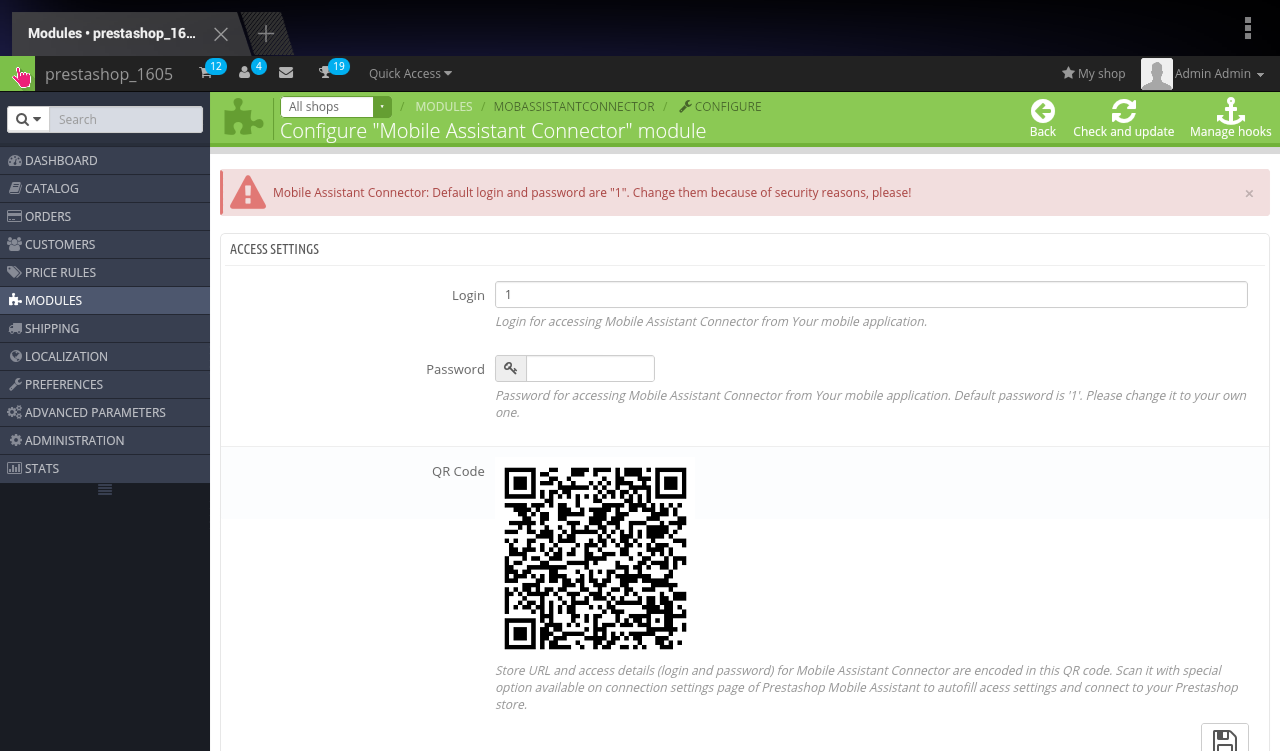Go Back using the arrow button
This screenshot has width=1280, height=751.
1043,118
